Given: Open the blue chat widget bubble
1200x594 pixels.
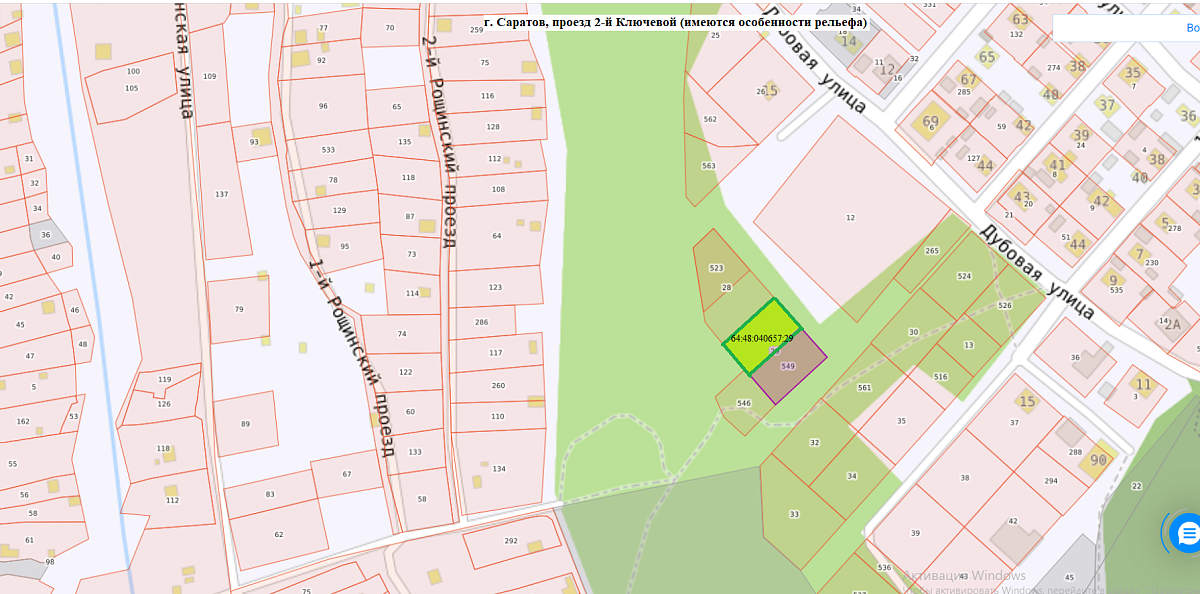Looking at the screenshot, I should (x=1187, y=533).
